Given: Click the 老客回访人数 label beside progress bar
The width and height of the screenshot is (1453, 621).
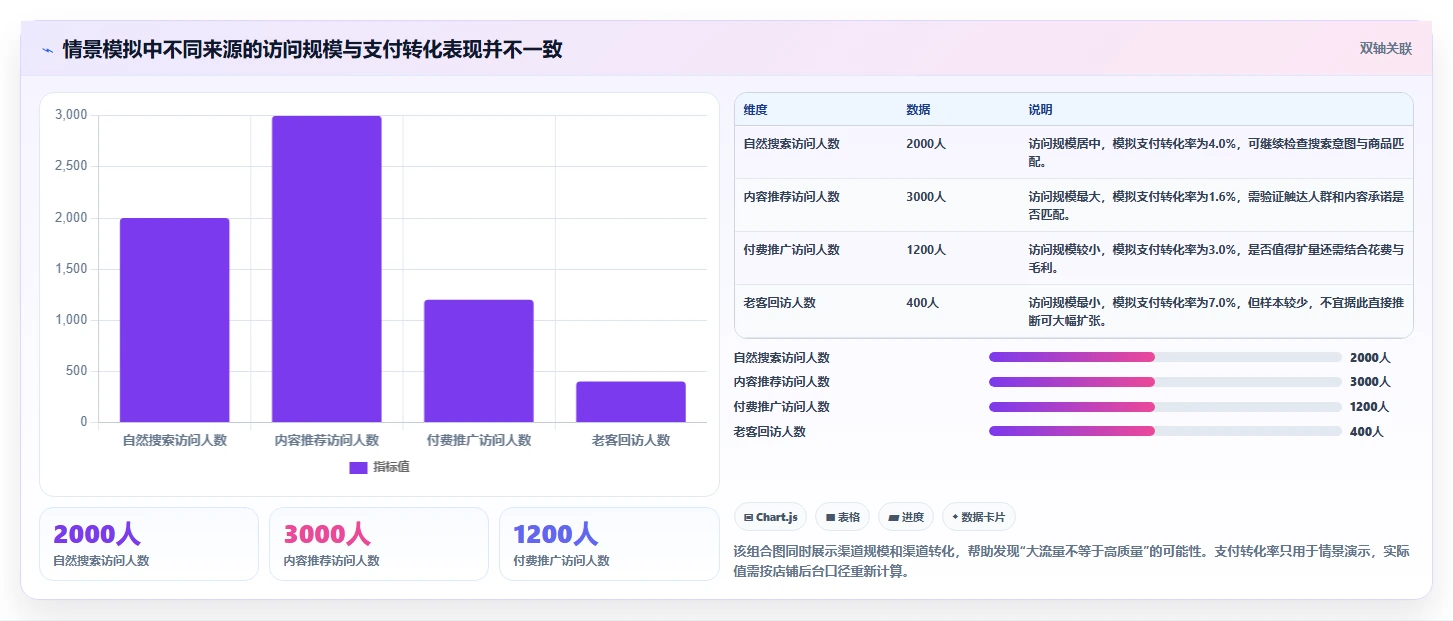Looking at the screenshot, I should (x=769, y=432).
